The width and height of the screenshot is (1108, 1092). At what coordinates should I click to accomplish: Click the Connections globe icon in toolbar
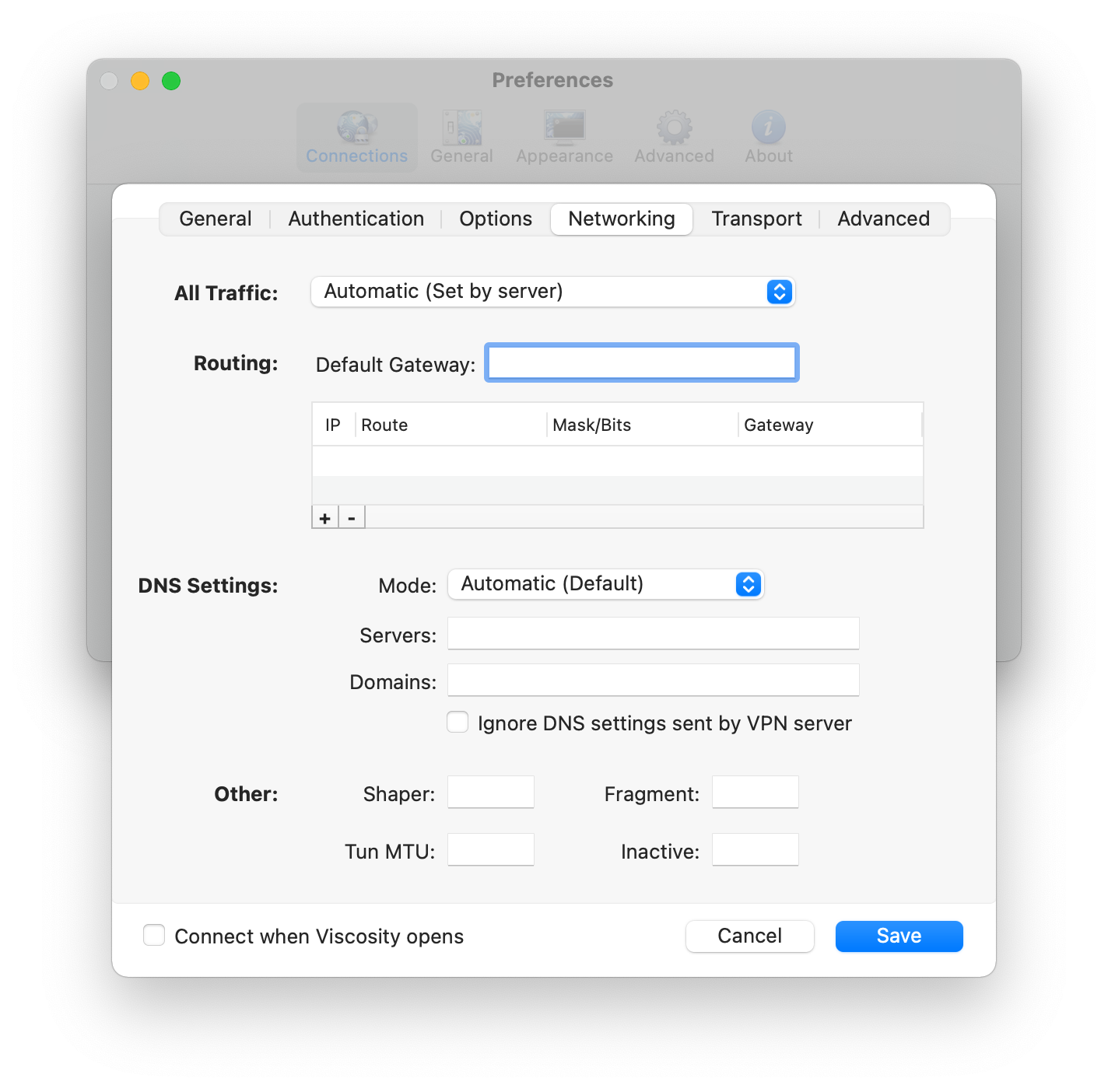[x=357, y=128]
